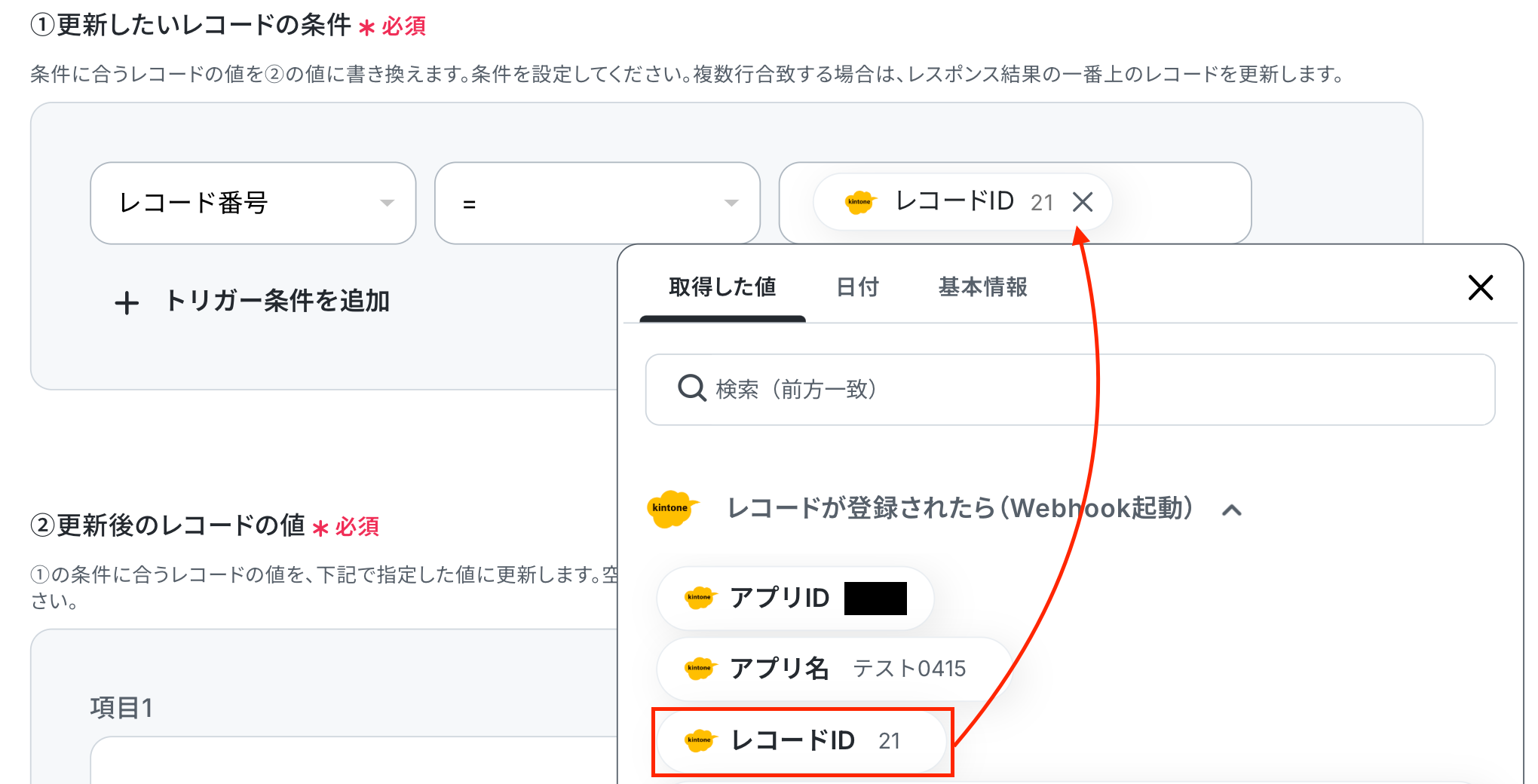1538x784 pixels.
Task: Open the レコード番号 field dropdown
Action: point(253,203)
